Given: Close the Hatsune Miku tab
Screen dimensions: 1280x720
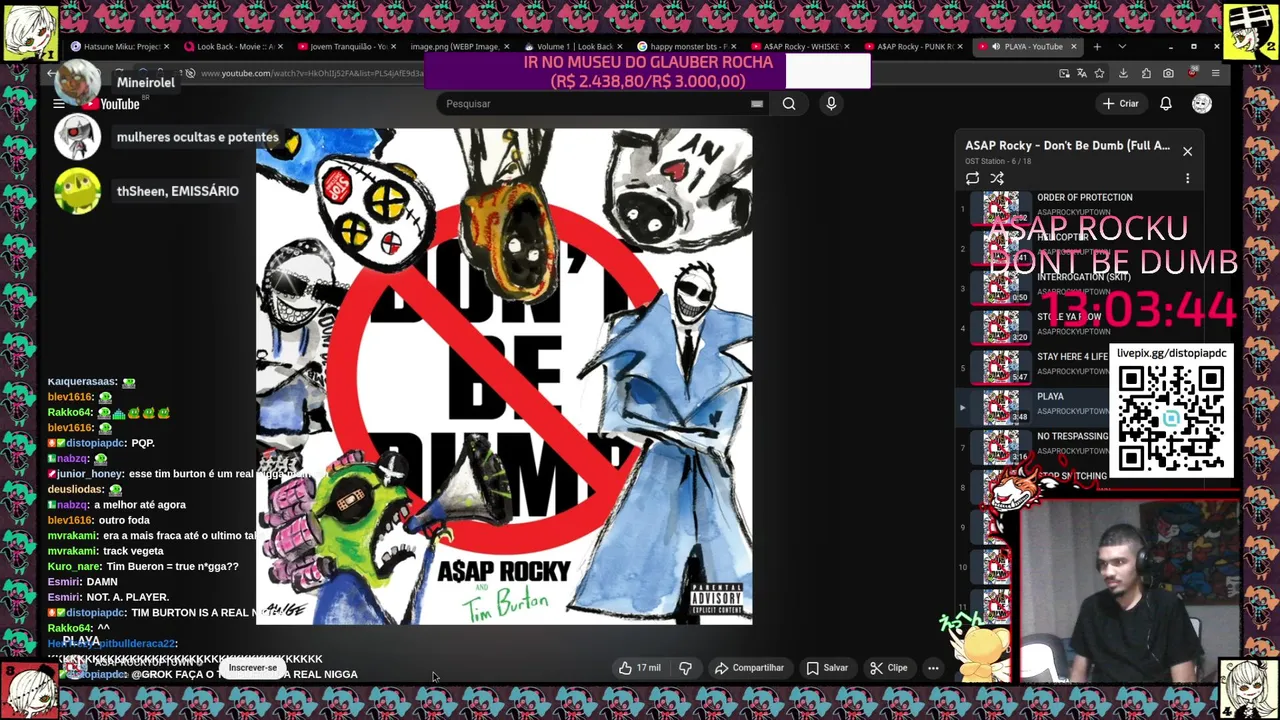Looking at the screenshot, I should click(x=166, y=47).
